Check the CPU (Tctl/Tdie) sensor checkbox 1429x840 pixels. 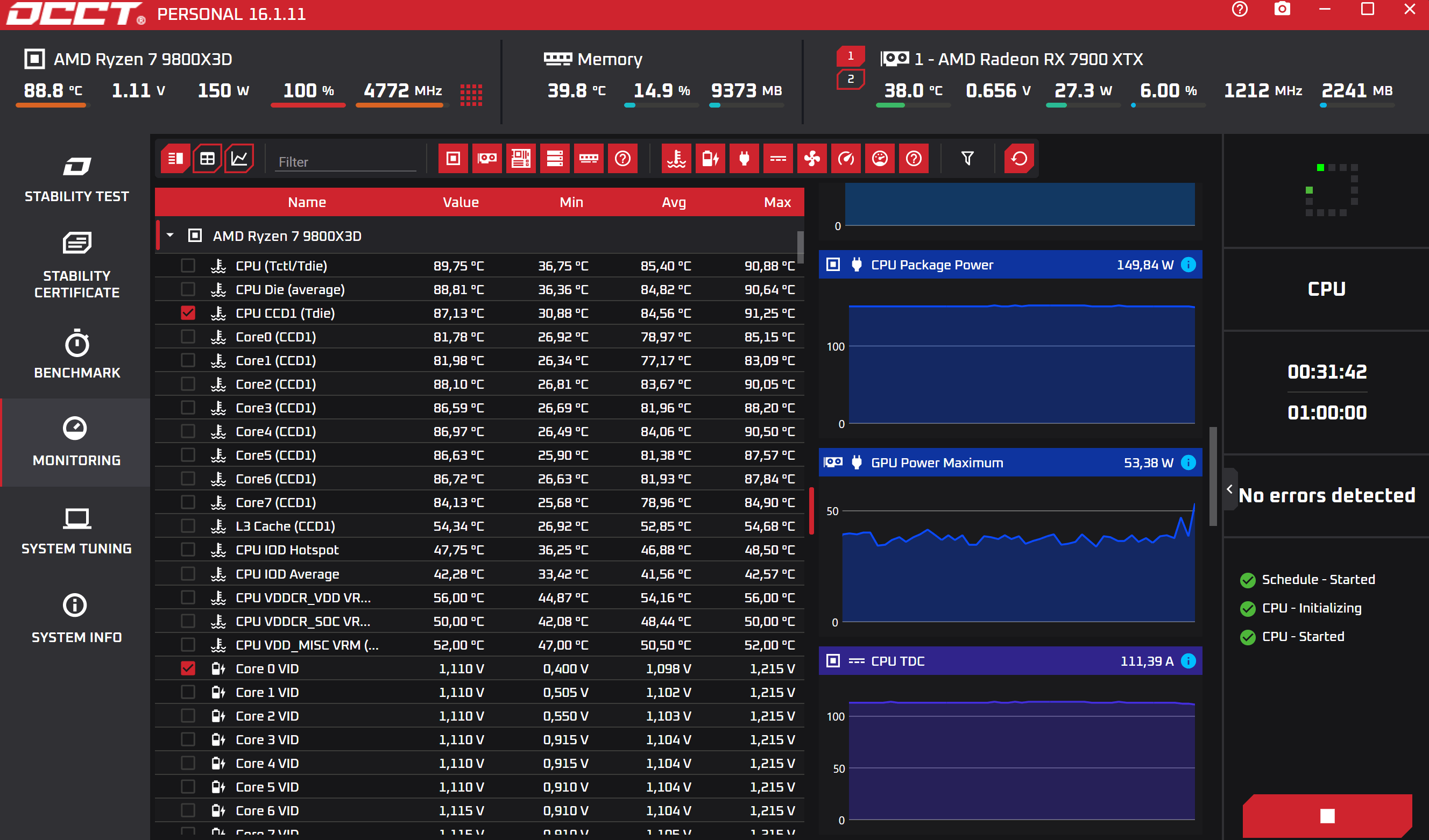tap(188, 266)
